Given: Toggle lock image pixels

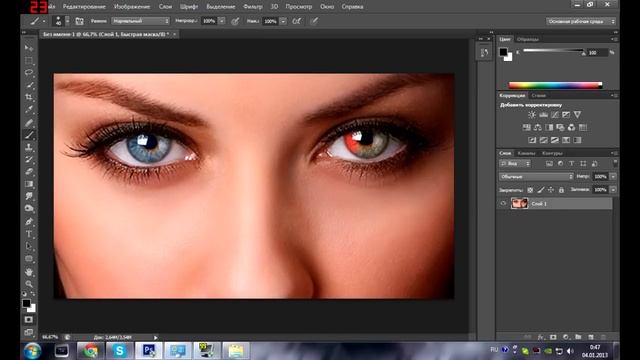Looking at the screenshot, I should 540,190.
